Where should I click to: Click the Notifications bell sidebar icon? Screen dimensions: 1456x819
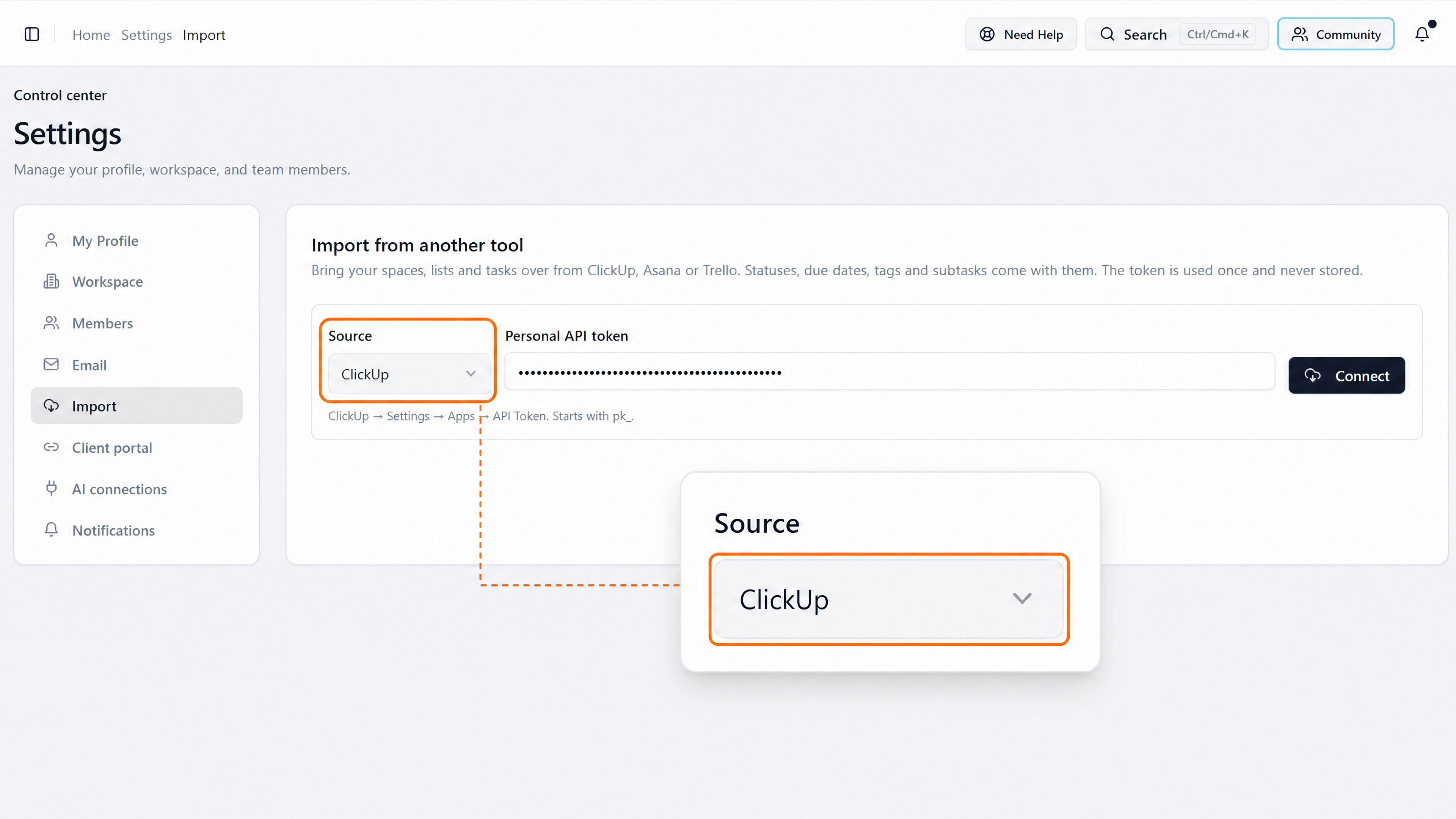click(x=51, y=530)
